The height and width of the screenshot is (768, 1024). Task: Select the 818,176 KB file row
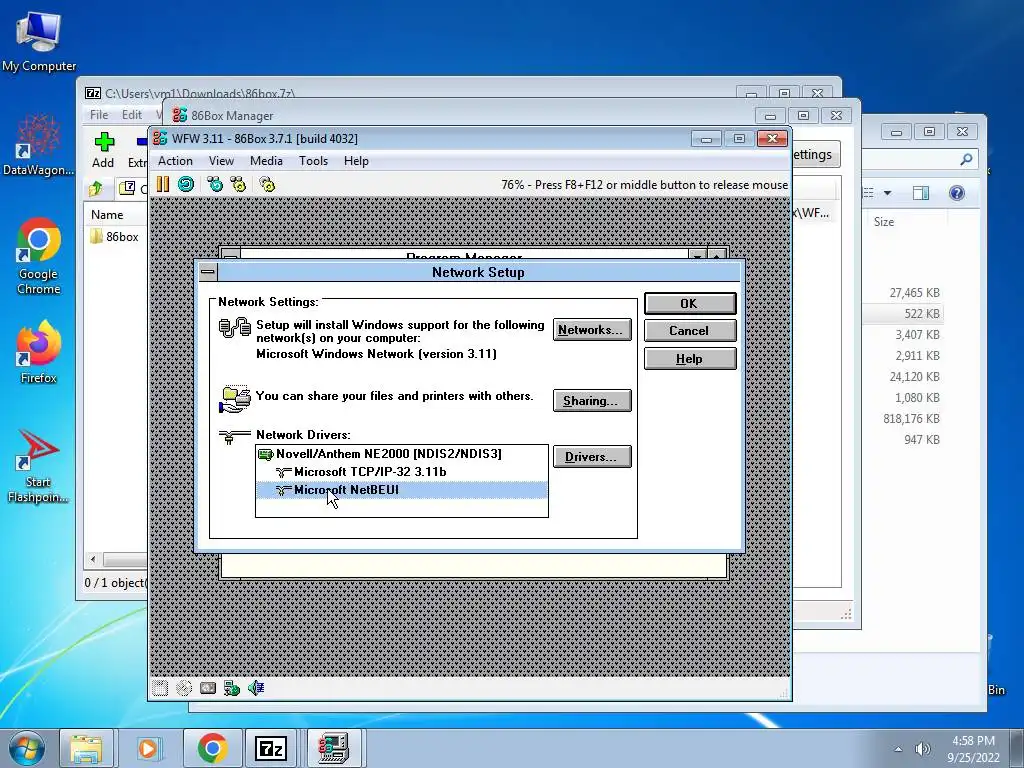coord(911,419)
